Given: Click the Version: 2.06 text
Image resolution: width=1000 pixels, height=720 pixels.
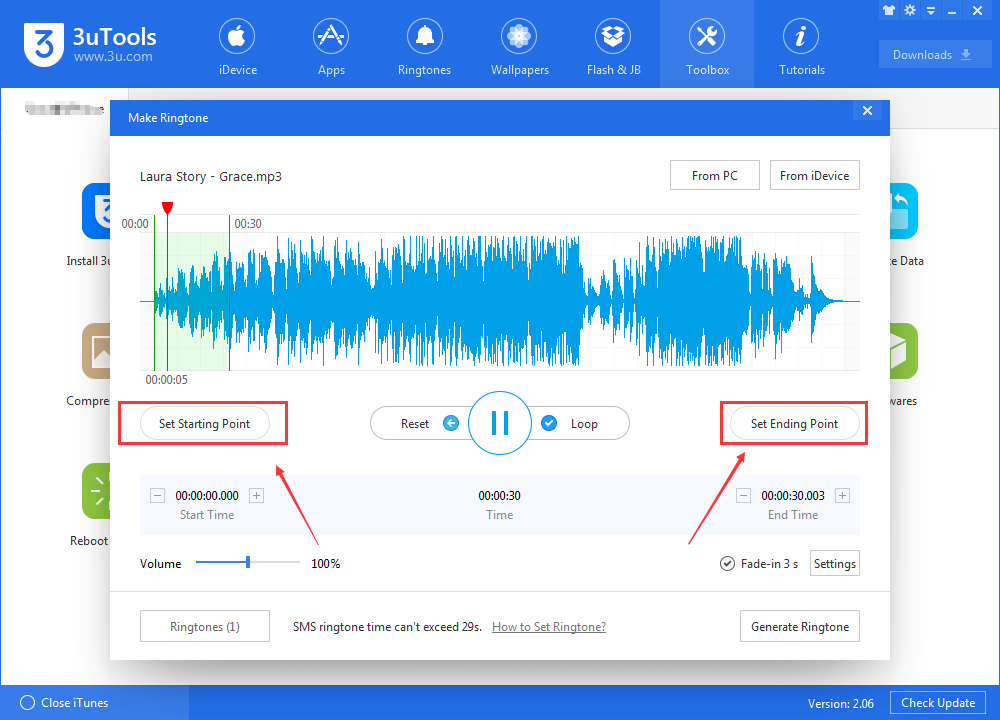Looking at the screenshot, I should pyautogui.click(x=841, y=703).
